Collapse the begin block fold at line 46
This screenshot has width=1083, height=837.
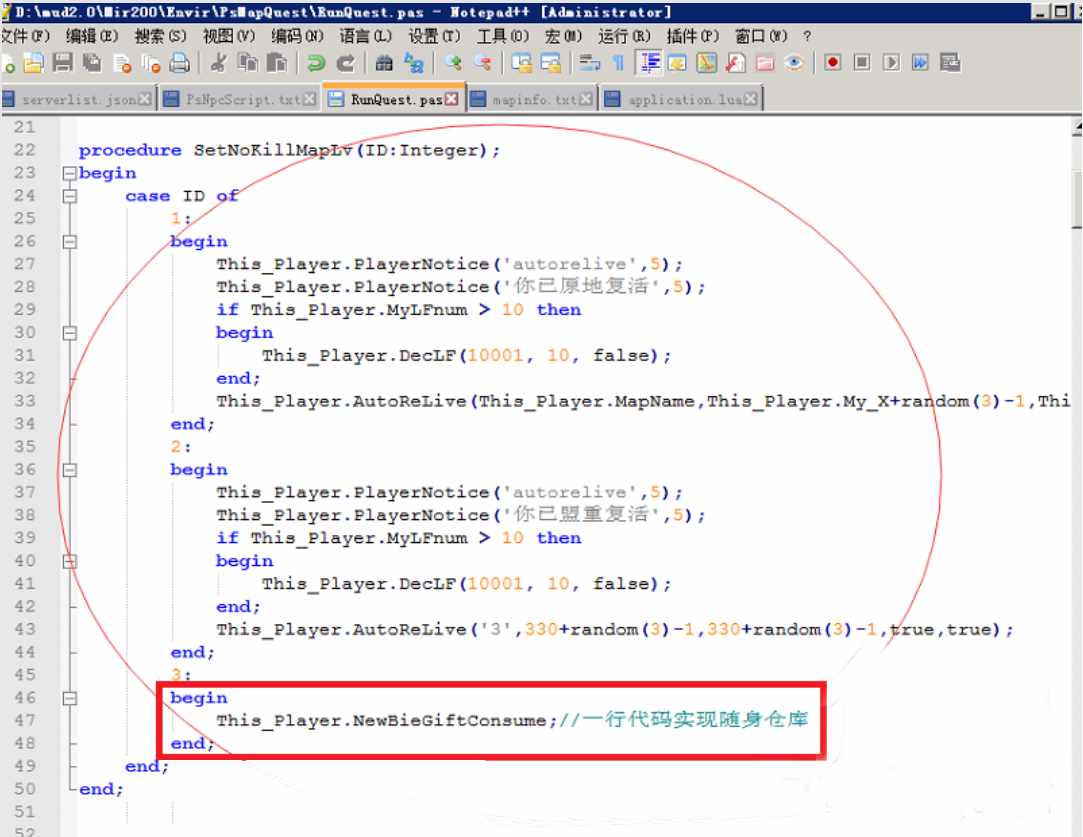click(x=69, y=698)
